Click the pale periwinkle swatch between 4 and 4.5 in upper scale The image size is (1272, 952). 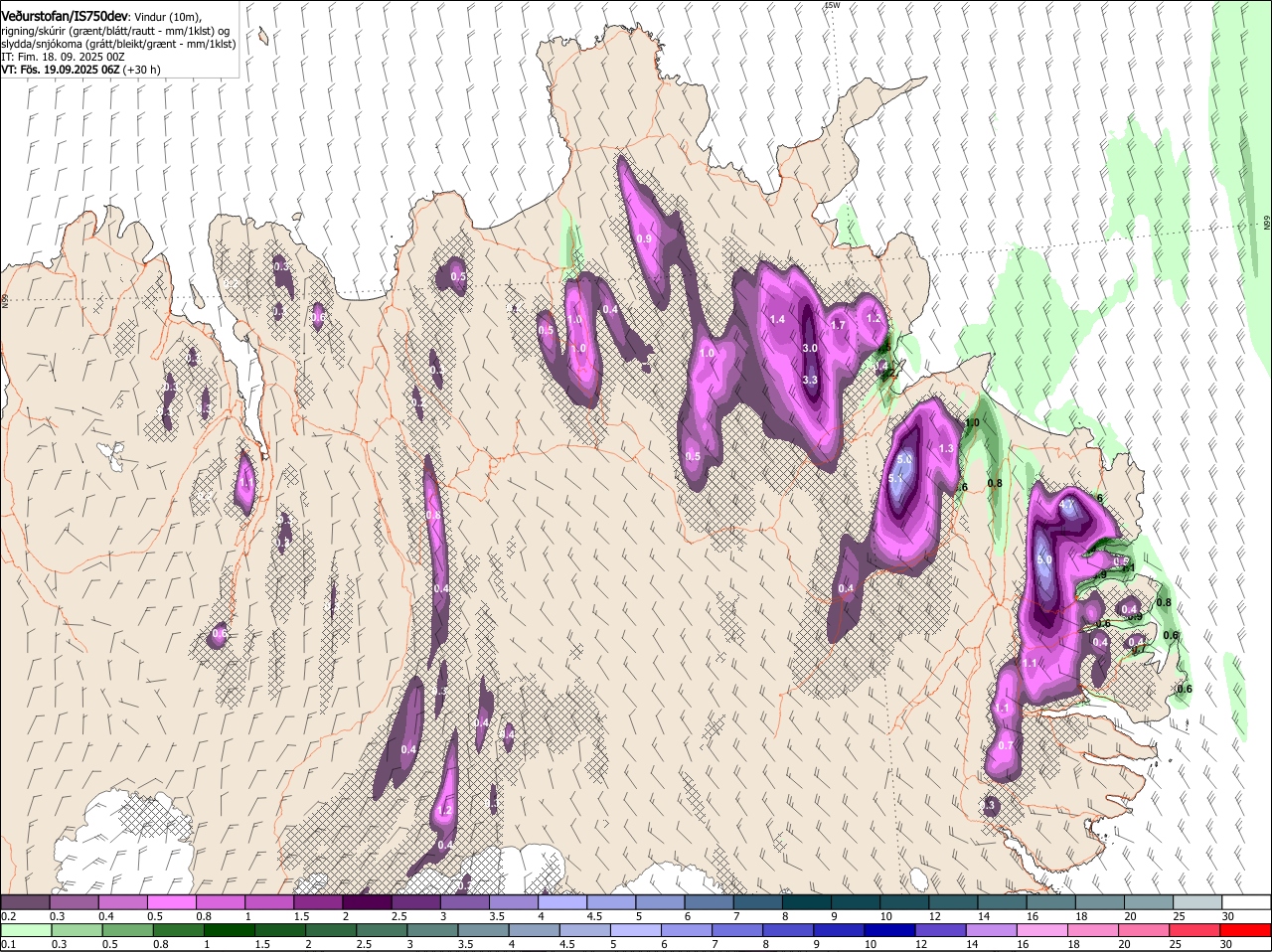[x=562, y=901]
